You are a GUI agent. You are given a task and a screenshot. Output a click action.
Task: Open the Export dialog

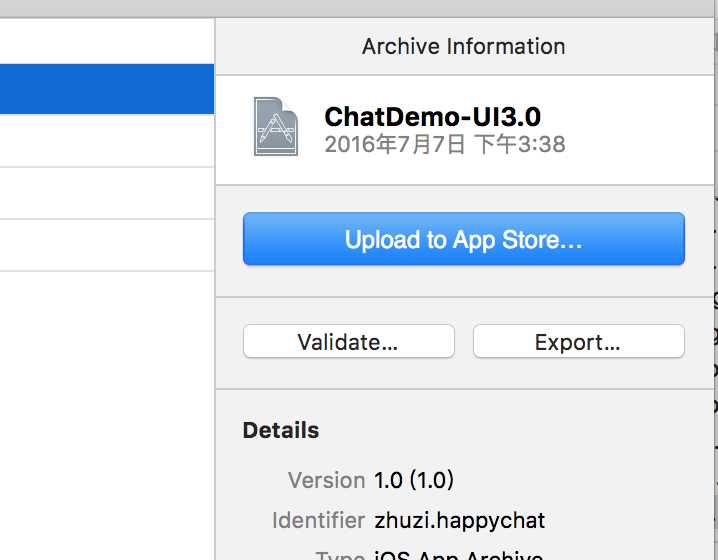click(x=578, y=341)
